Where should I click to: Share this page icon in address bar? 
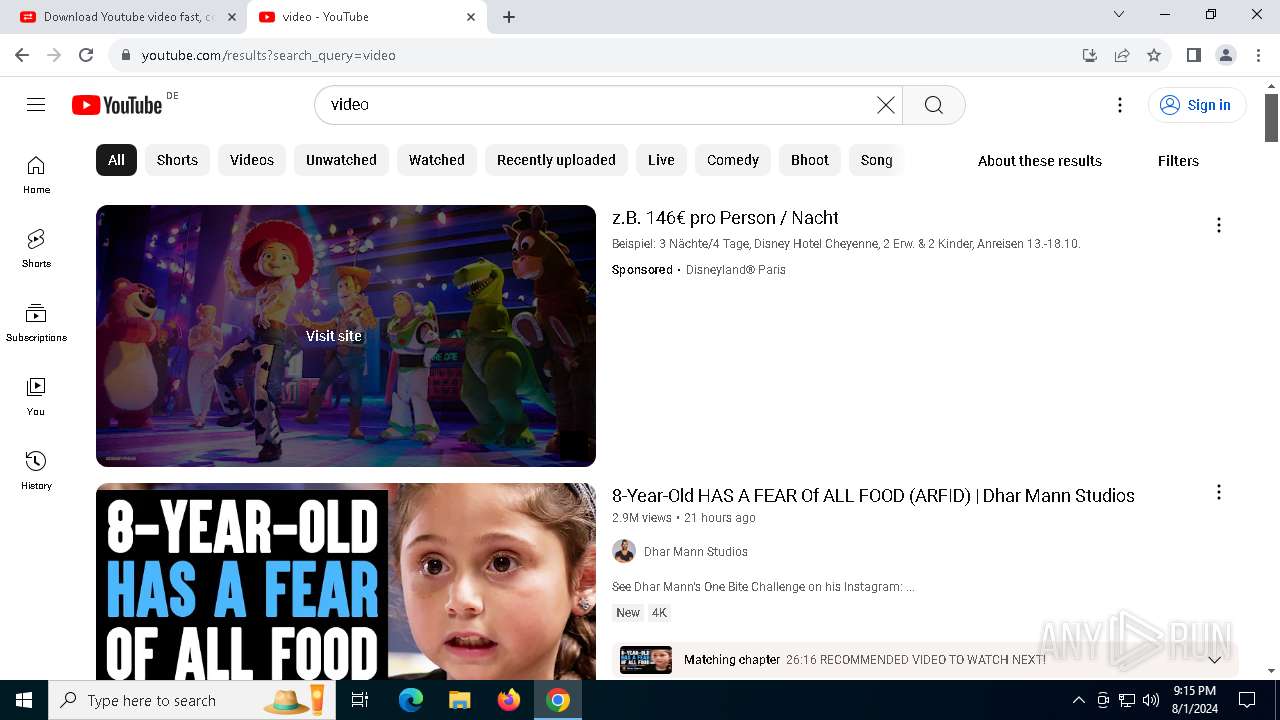(1122, 55)
